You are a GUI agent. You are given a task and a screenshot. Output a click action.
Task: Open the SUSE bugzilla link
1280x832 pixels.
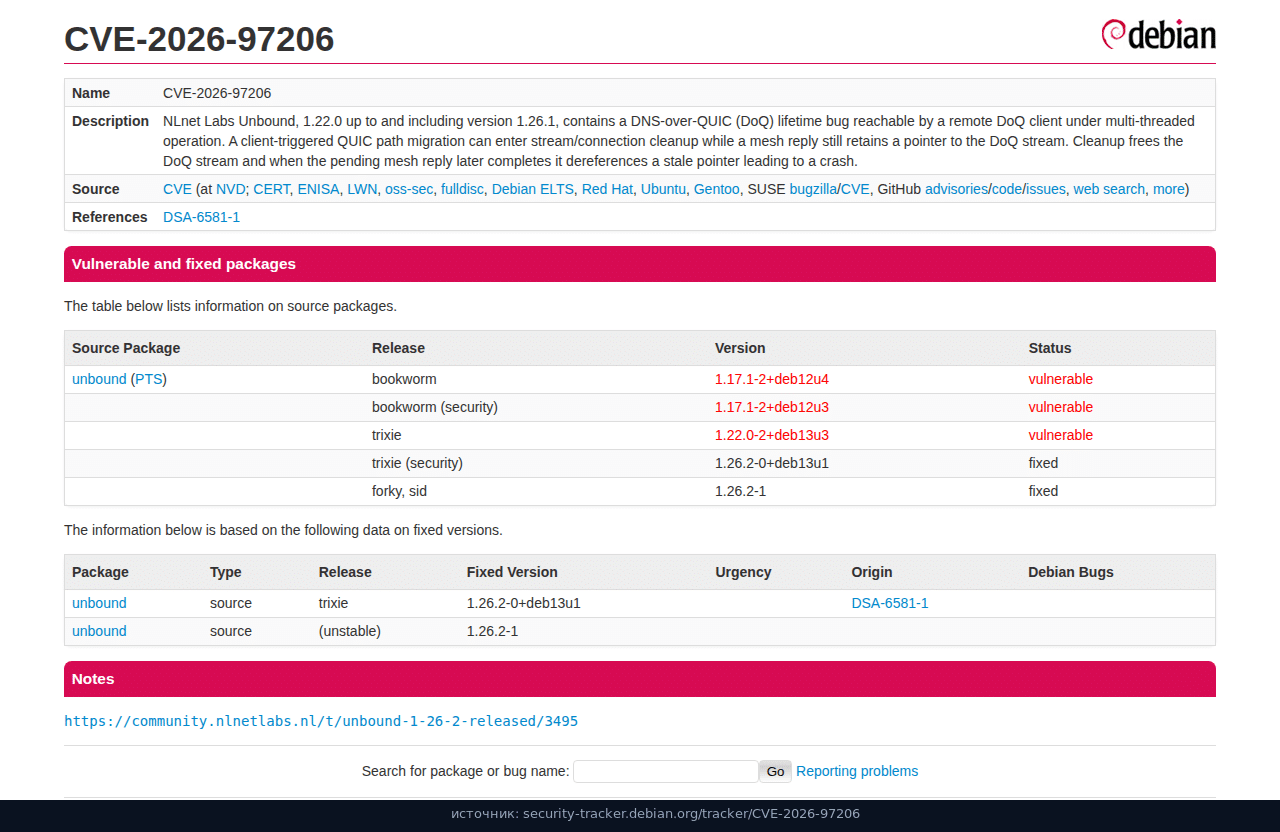(x=813, y=189)
